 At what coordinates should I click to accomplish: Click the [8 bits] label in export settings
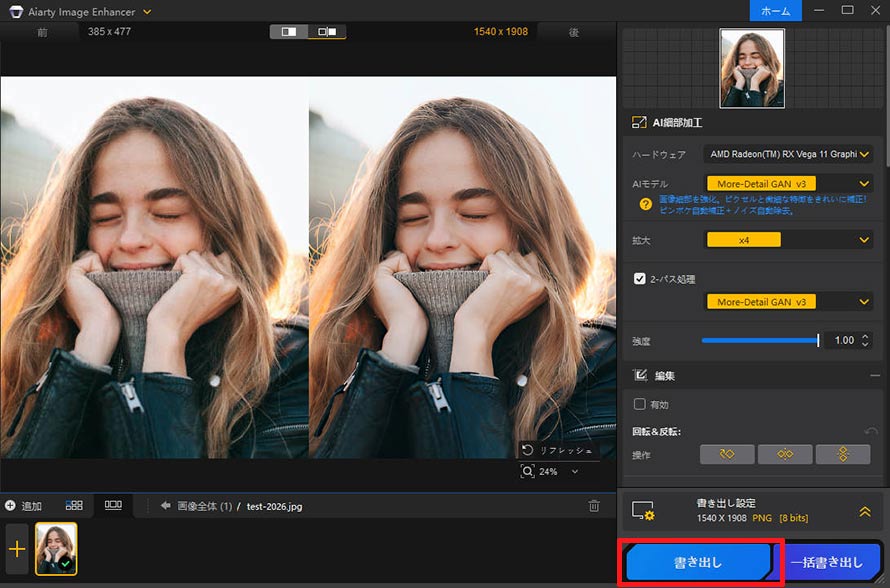(x=794, y=518)
